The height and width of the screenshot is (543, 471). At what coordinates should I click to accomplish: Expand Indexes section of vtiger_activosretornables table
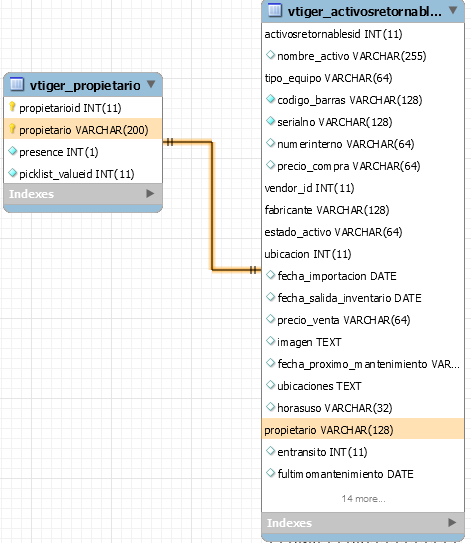[x=452, y=523]
